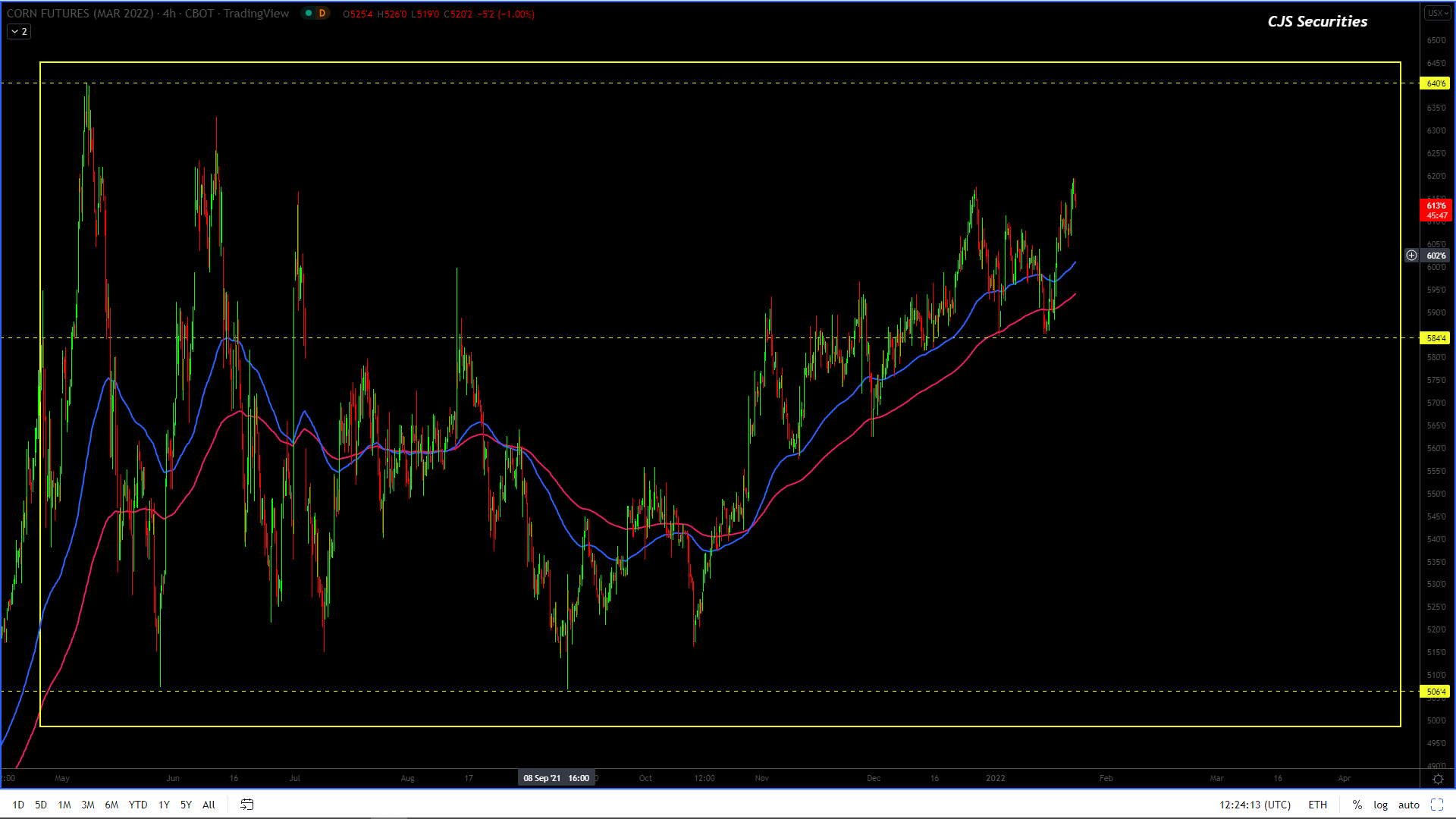The height and width of the screenshot is (819, 1456).
Task: Click the fullscreen mode icon
Action: [x=1436, y=805]
